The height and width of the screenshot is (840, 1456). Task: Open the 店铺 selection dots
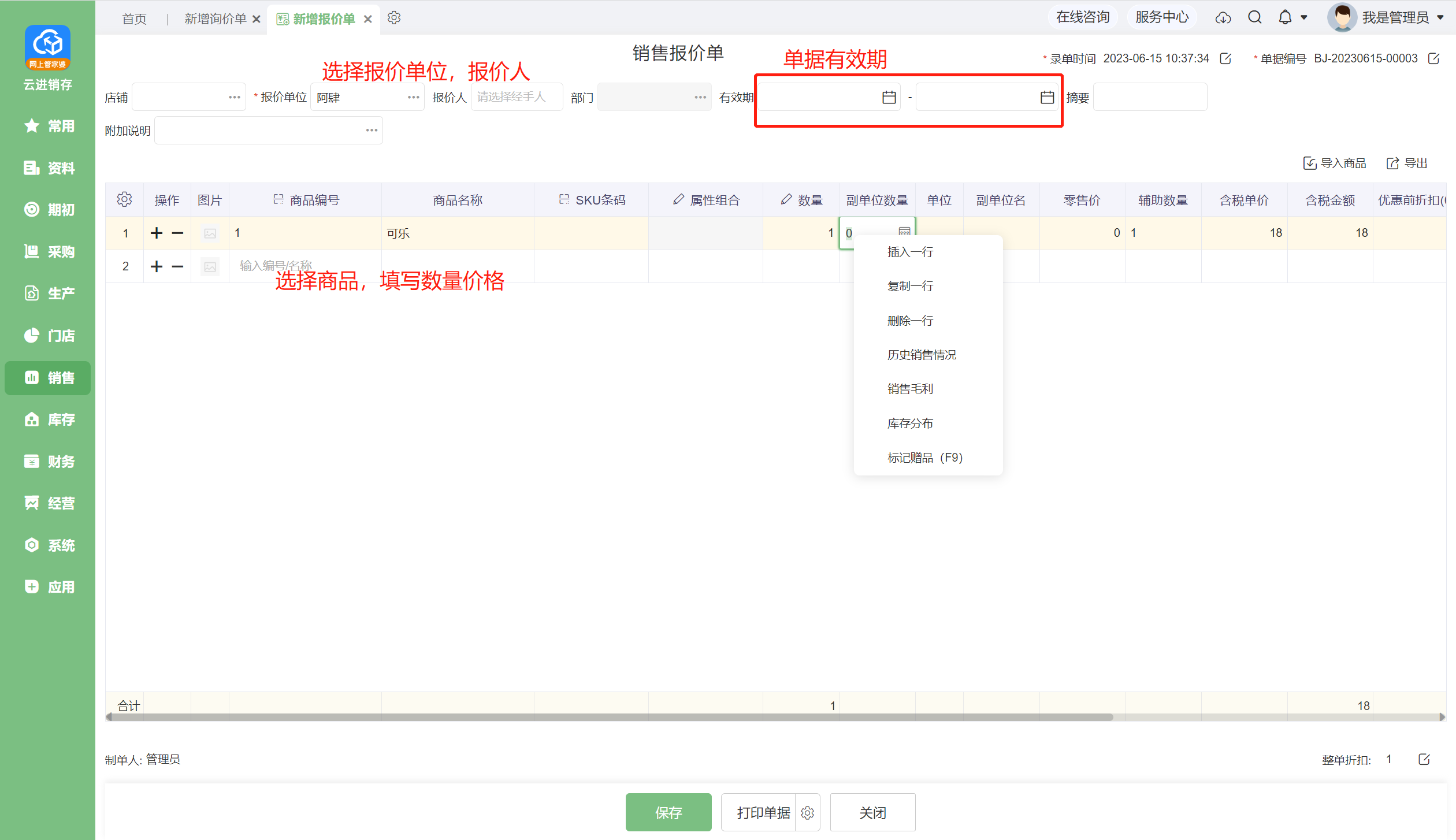pyautogui.click(x=234, y=97)
